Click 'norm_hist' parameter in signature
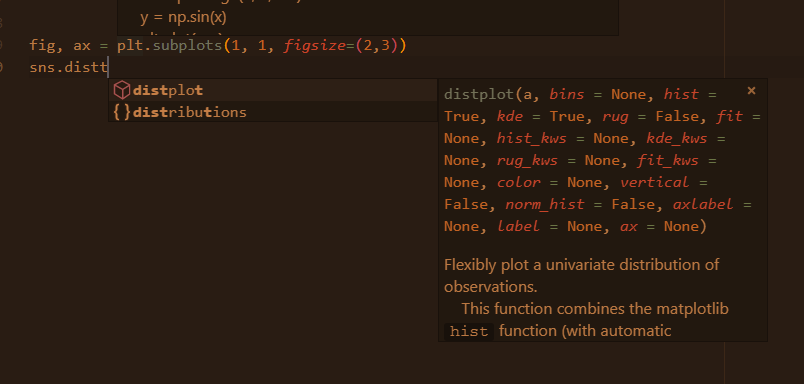Image resolution: width=804 pixels, height=384 pixels. tap(545, 205)
